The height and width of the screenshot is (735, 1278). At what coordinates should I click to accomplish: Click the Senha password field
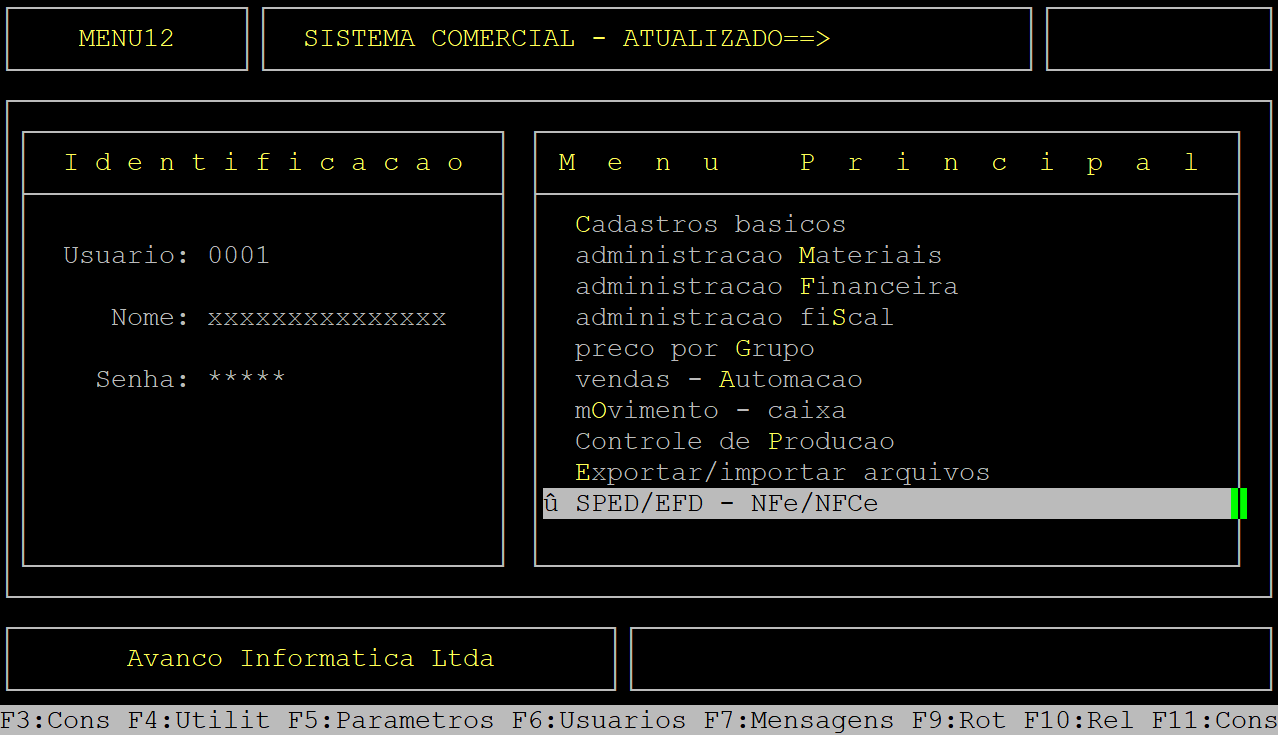pos(247,379)
